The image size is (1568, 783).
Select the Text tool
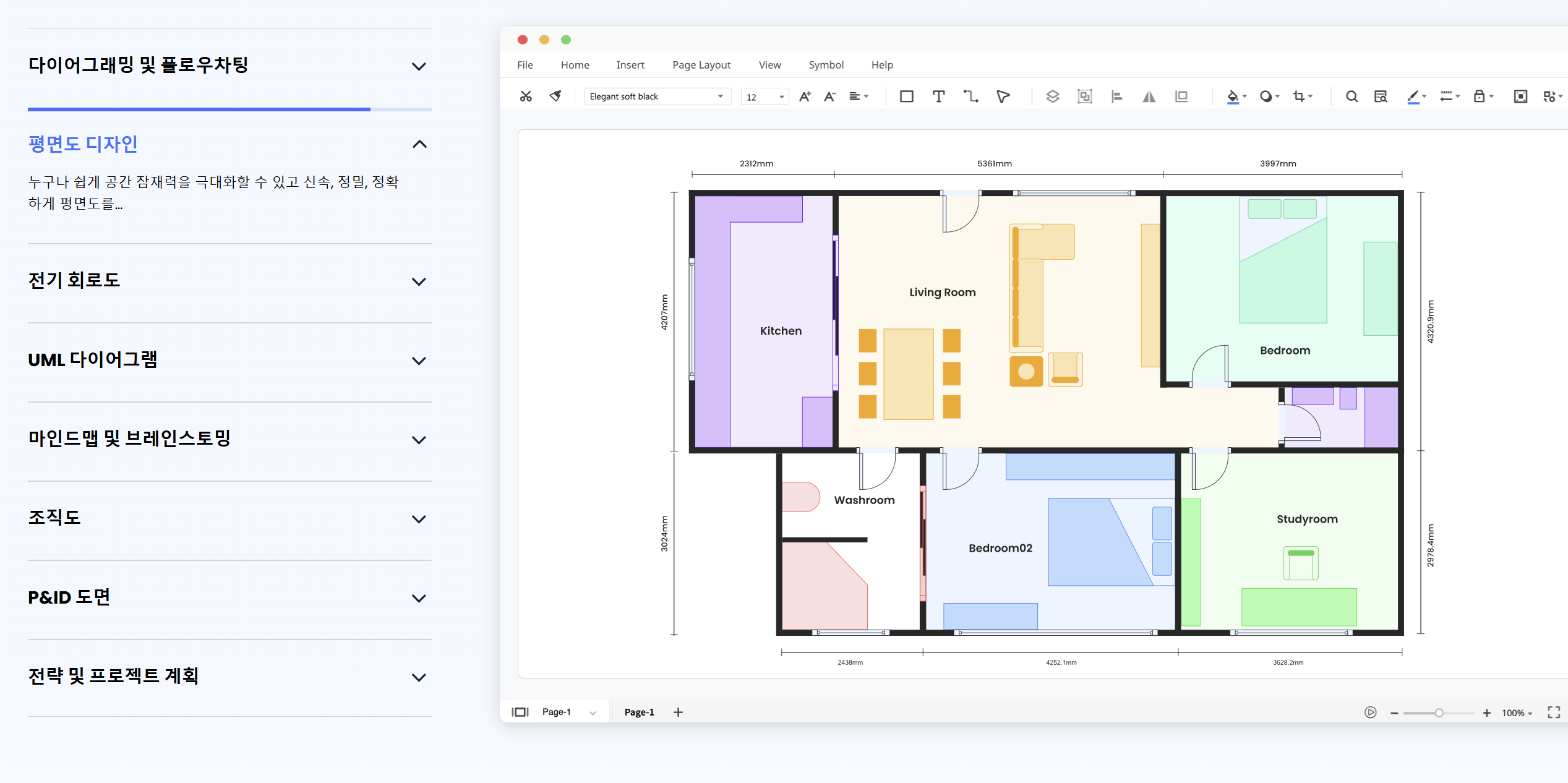[x=939, y=96]
